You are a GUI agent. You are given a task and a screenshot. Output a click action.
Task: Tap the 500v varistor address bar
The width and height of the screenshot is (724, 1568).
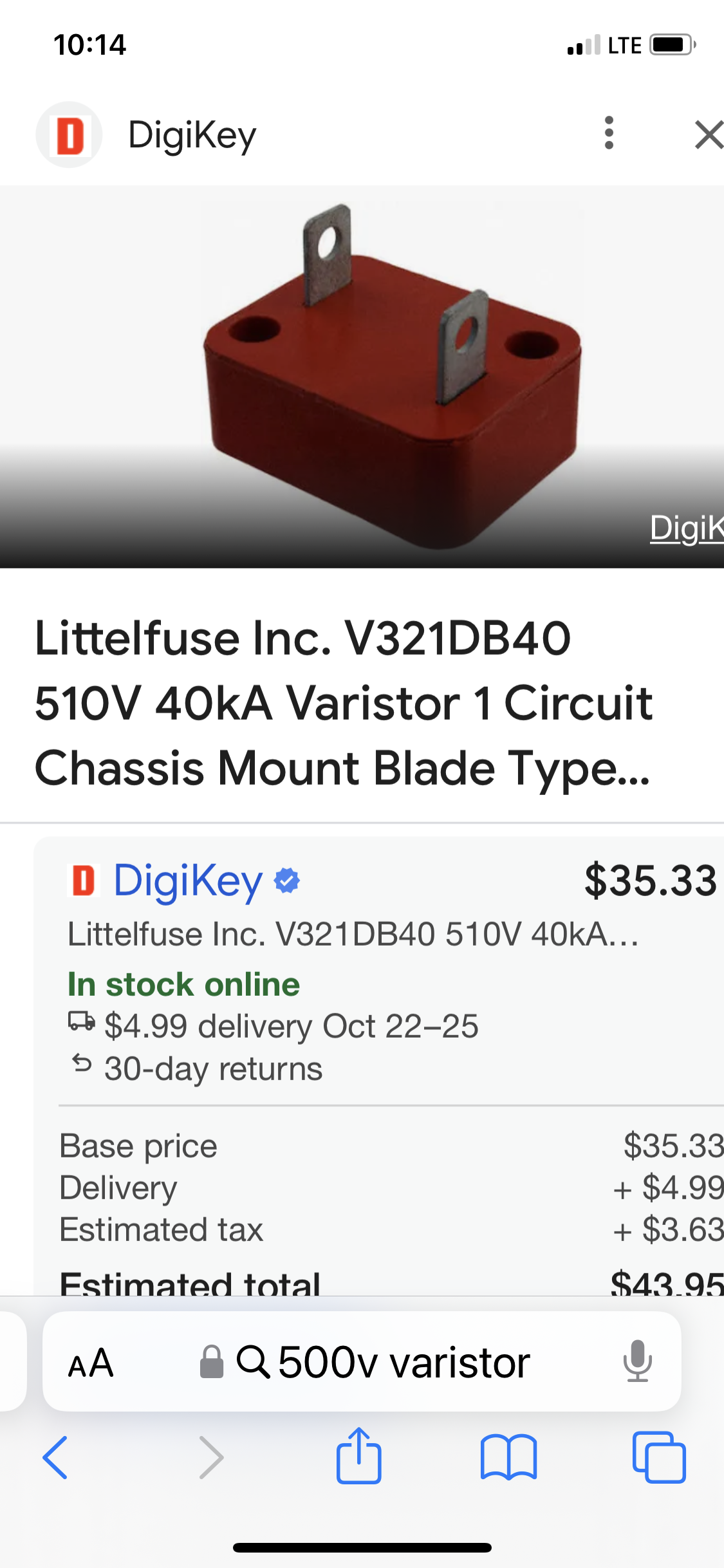384,1363
